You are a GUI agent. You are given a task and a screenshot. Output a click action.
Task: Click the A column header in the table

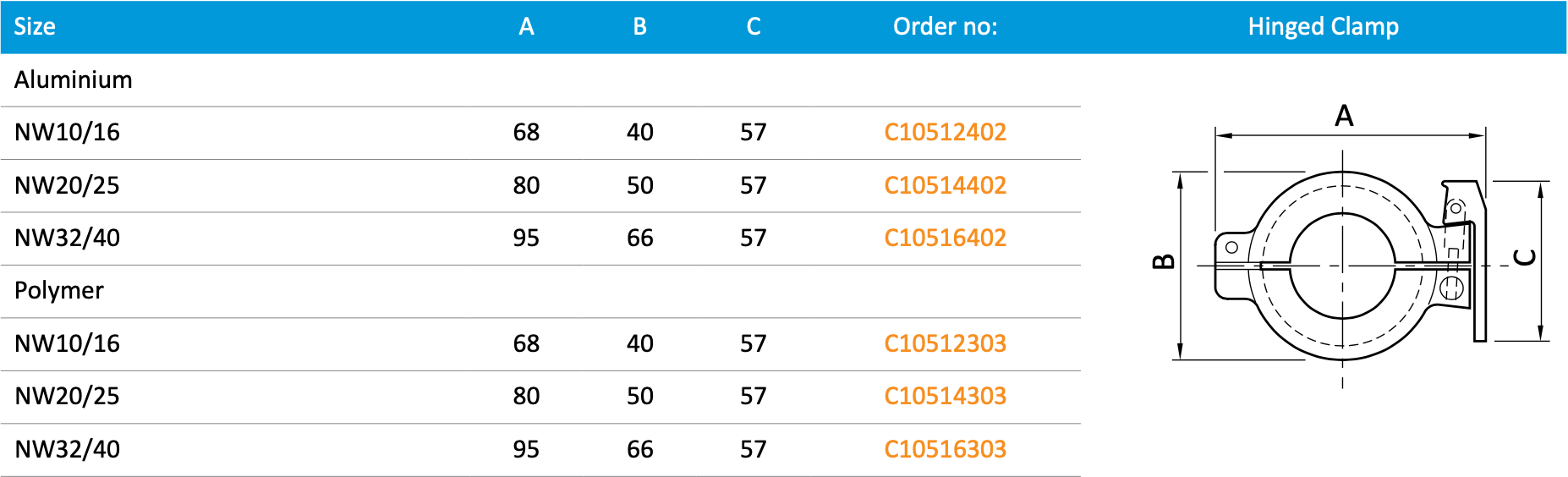(526, 27)
